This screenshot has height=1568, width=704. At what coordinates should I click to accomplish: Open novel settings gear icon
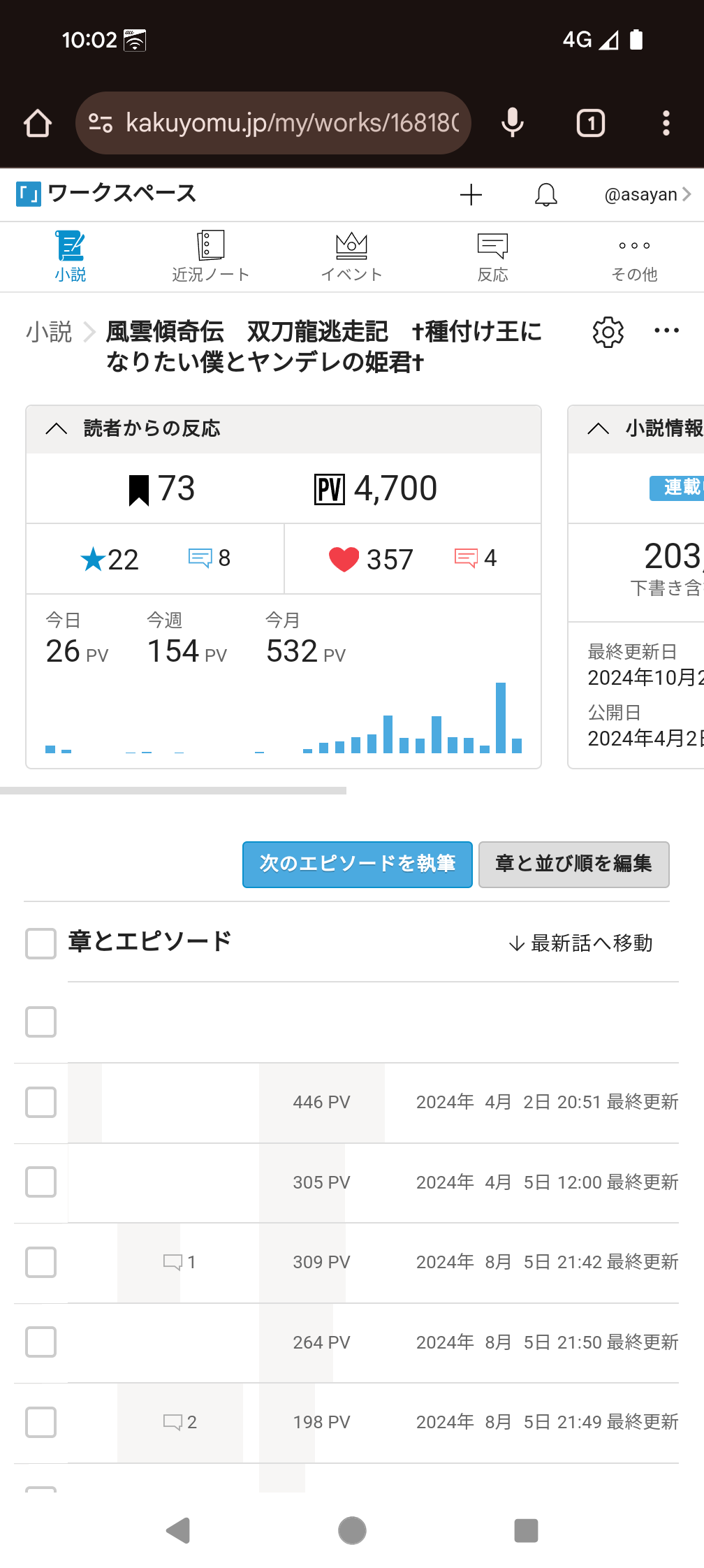tap(608, 332)
